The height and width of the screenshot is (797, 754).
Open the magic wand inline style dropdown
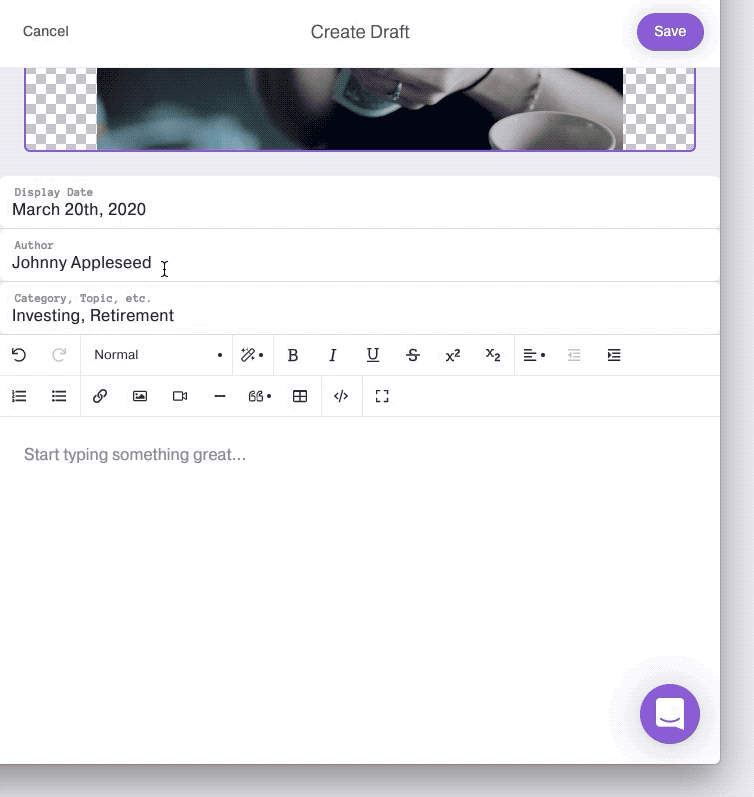252,355
